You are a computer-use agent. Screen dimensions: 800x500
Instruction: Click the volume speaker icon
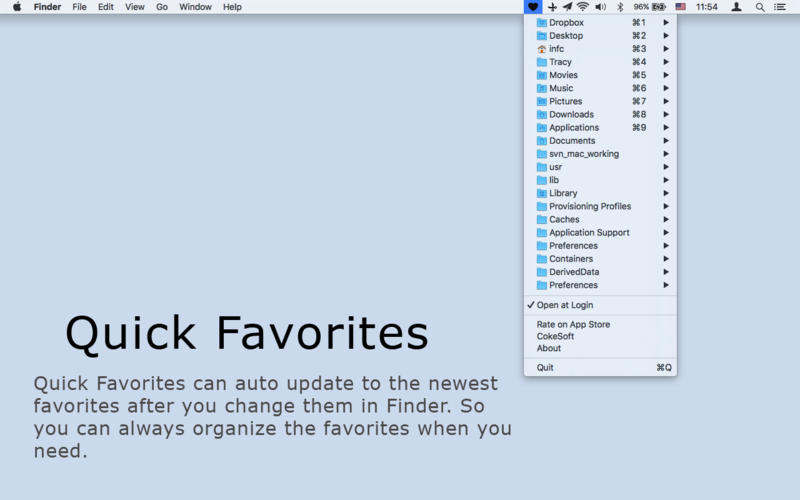[x=600, y=7]
